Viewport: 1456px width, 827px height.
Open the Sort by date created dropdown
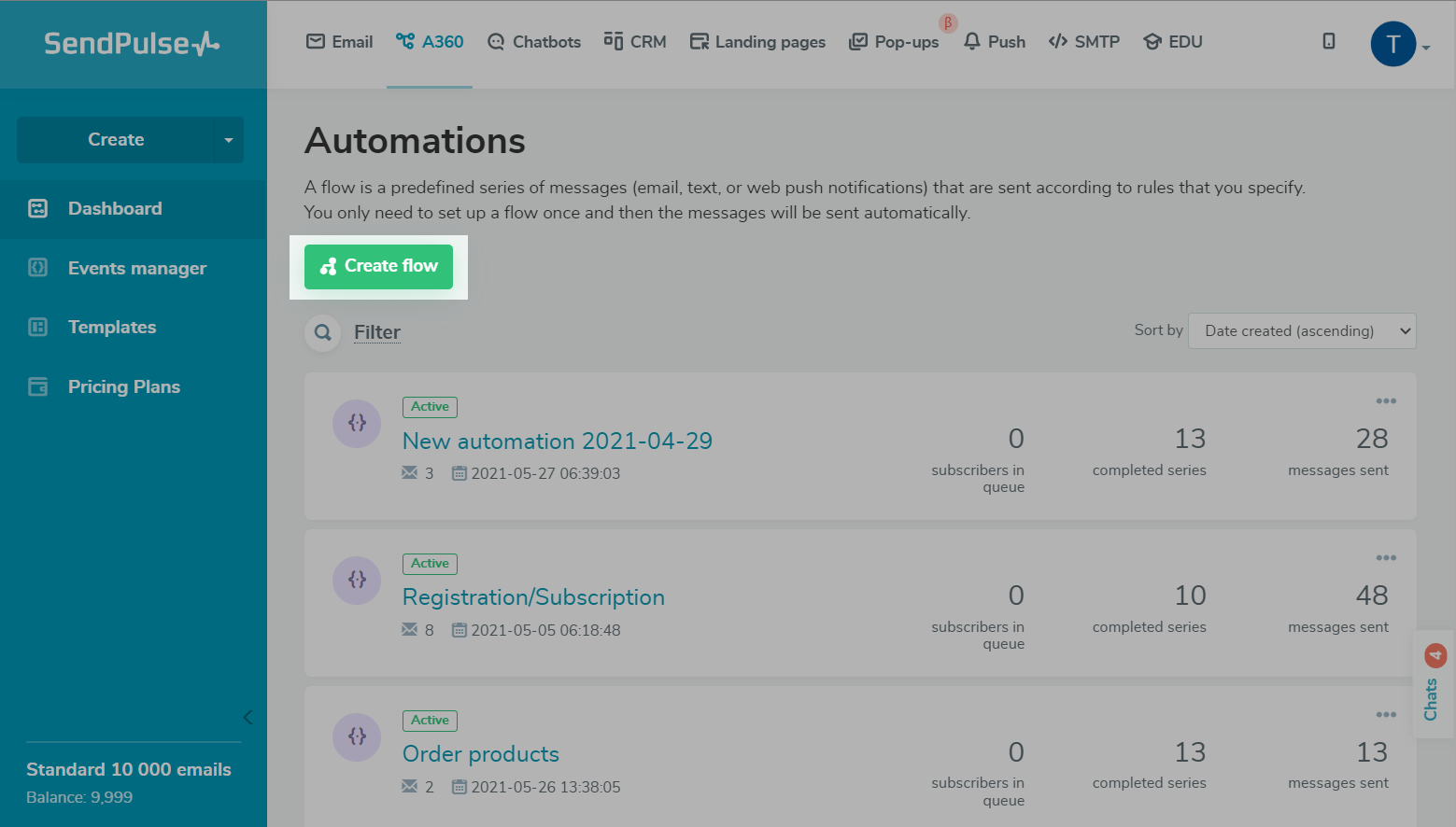tap(1301, 331)
